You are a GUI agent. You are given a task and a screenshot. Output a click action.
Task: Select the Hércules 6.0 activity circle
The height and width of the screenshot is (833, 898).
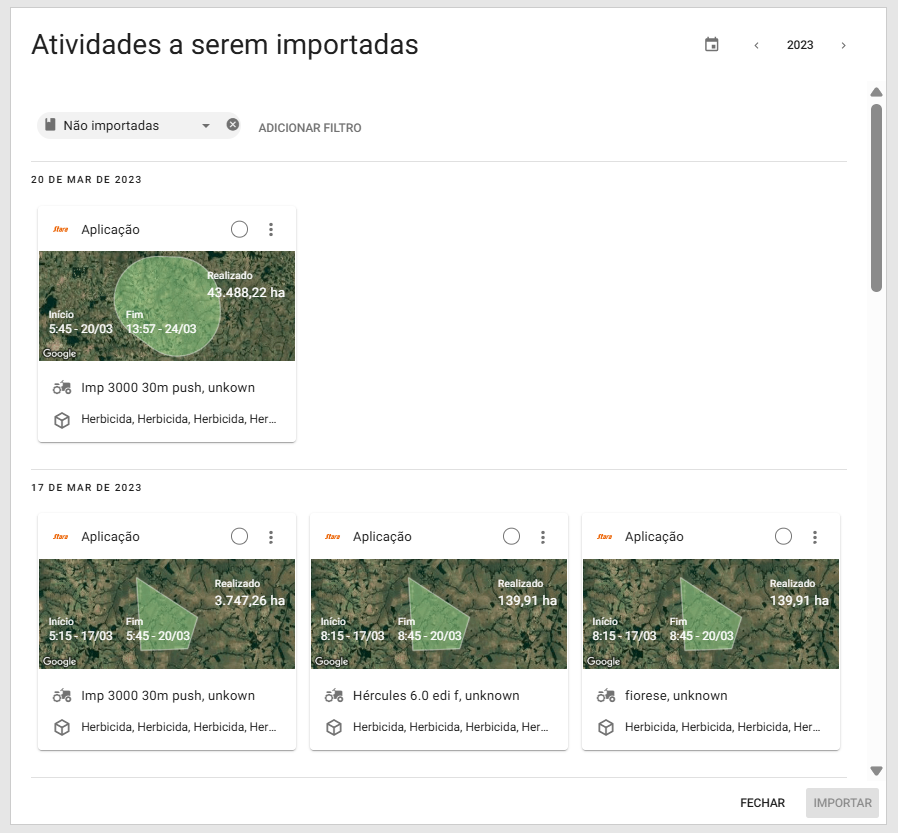[x=511, y=536]
